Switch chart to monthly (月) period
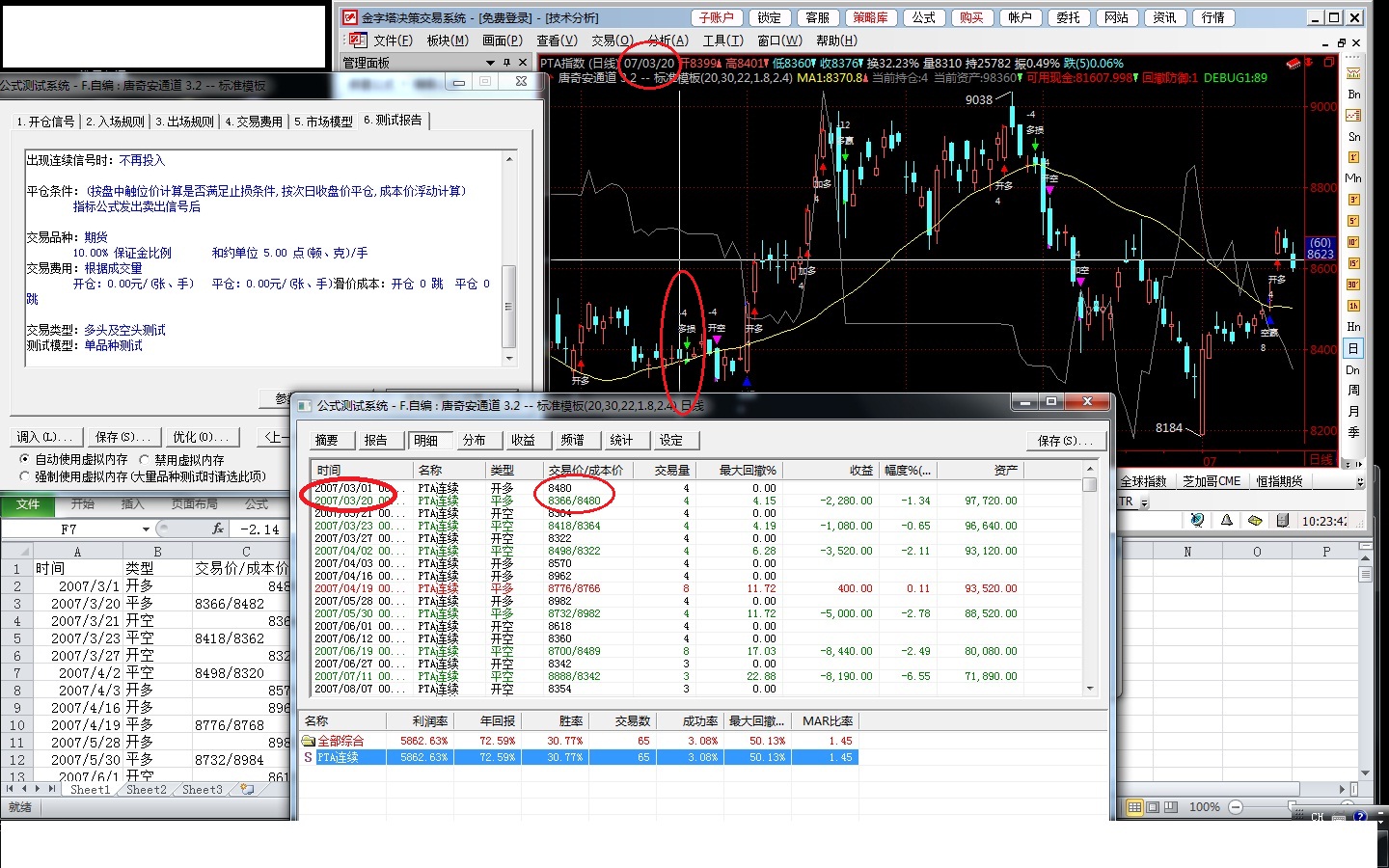 1353,412
